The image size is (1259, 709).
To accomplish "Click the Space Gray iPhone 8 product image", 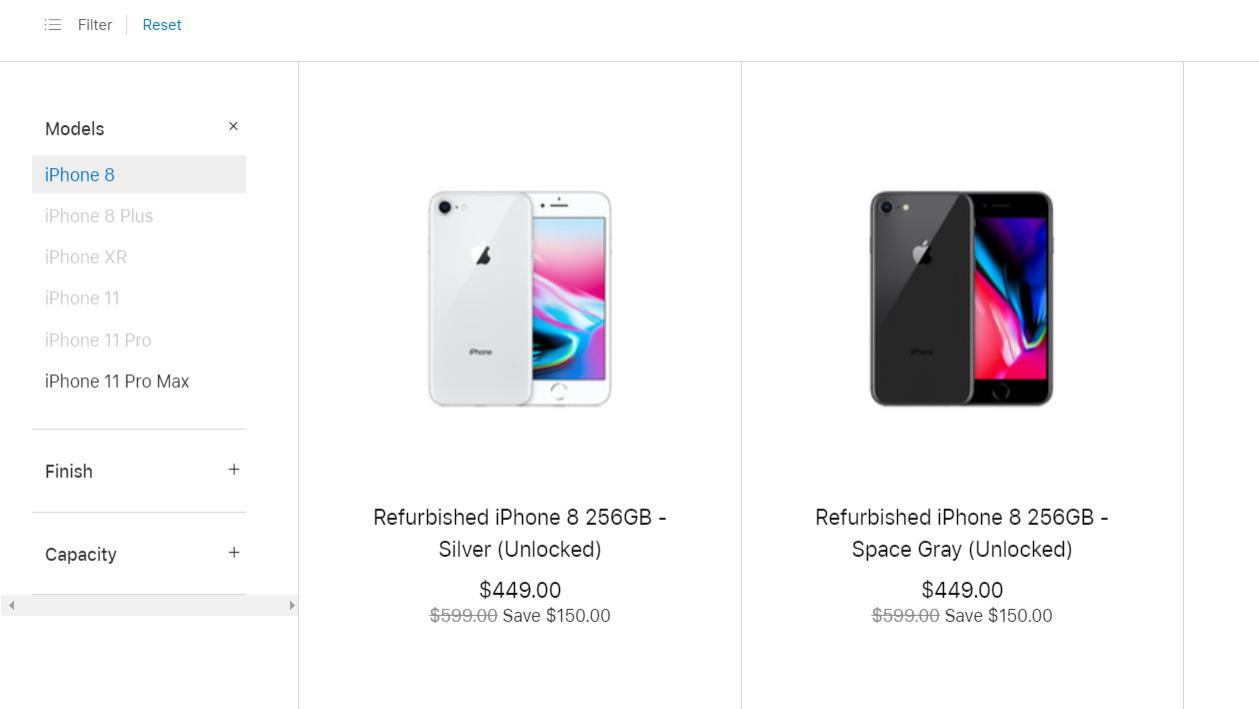I will pyautogui.click(x=961, y=297).
